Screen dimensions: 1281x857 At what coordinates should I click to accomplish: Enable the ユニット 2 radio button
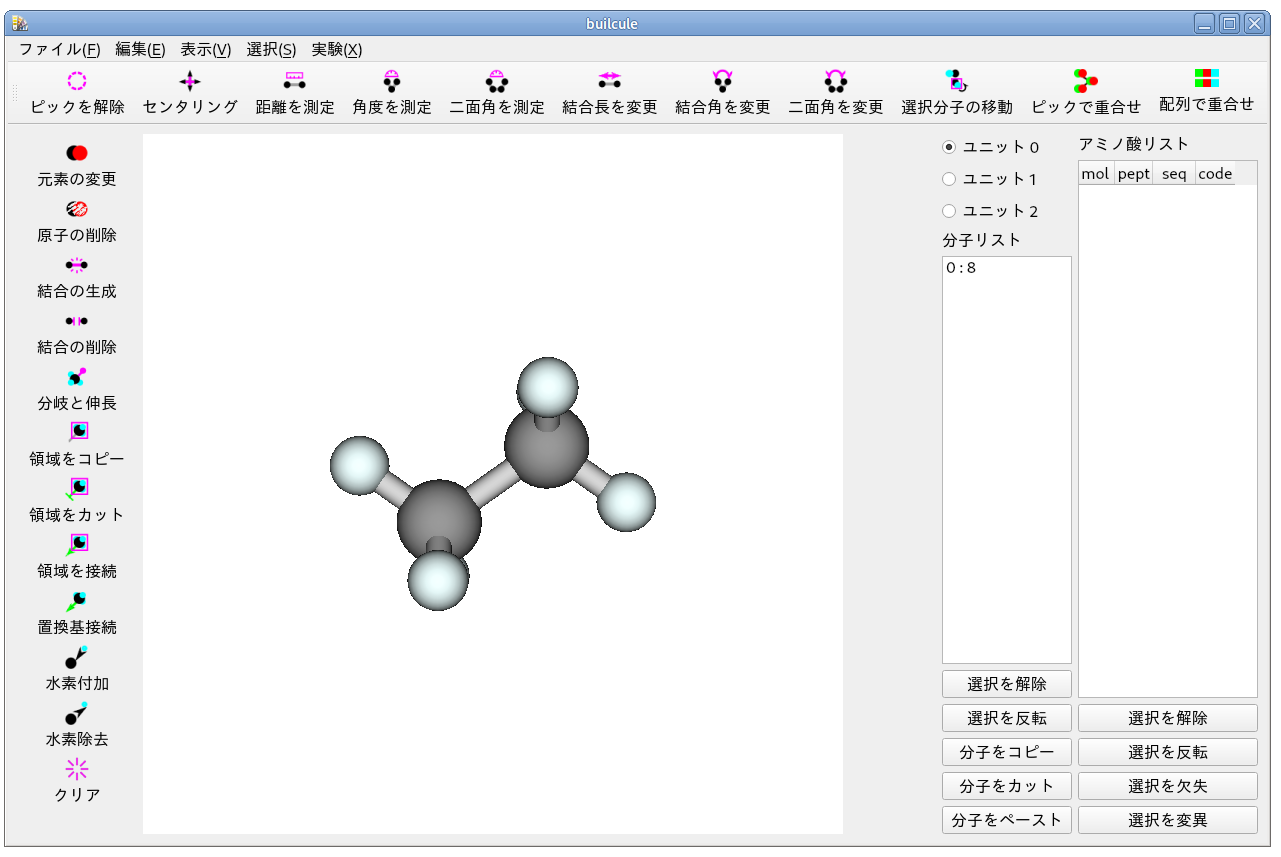[x=949, y=211]
